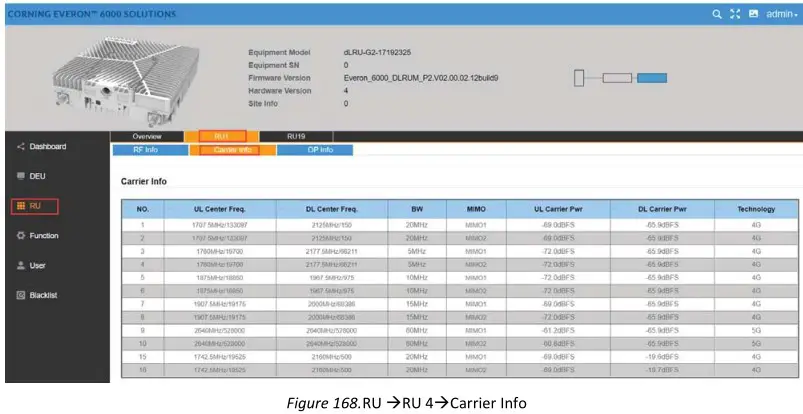This screenshot has height=414, width=803.
Task: Select the DEU sidebar icon
Action: pyautogui.click(x=20, y=176)
